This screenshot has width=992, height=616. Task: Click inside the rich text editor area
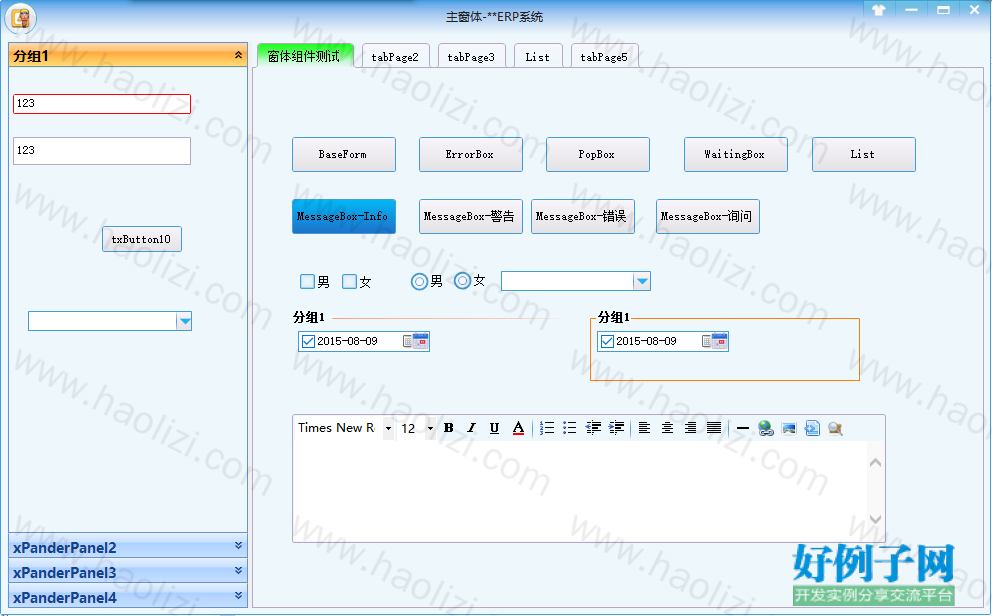579,490
